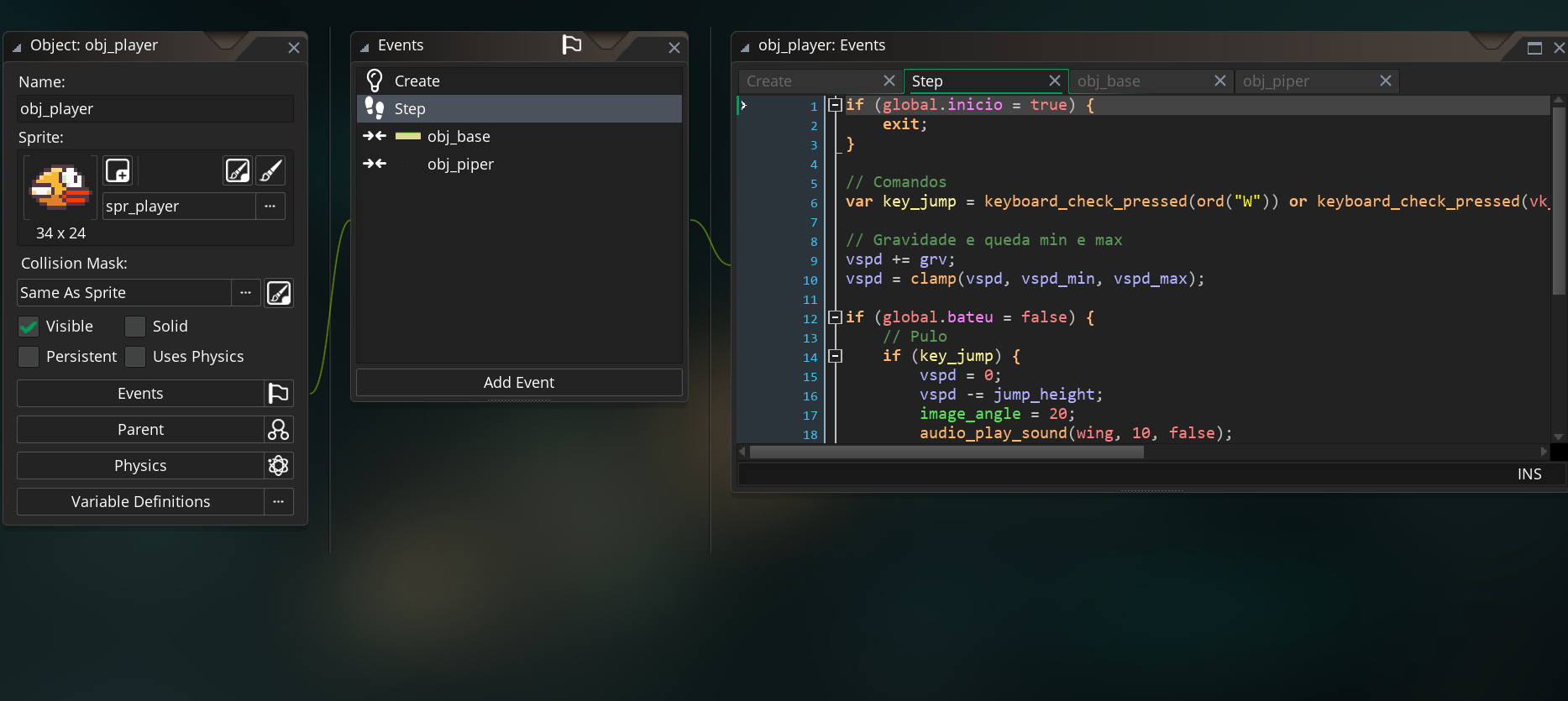Open the Parent hierarchy icon
Image resolution: width=1568 pixels, height=701 pixels.
278,430
